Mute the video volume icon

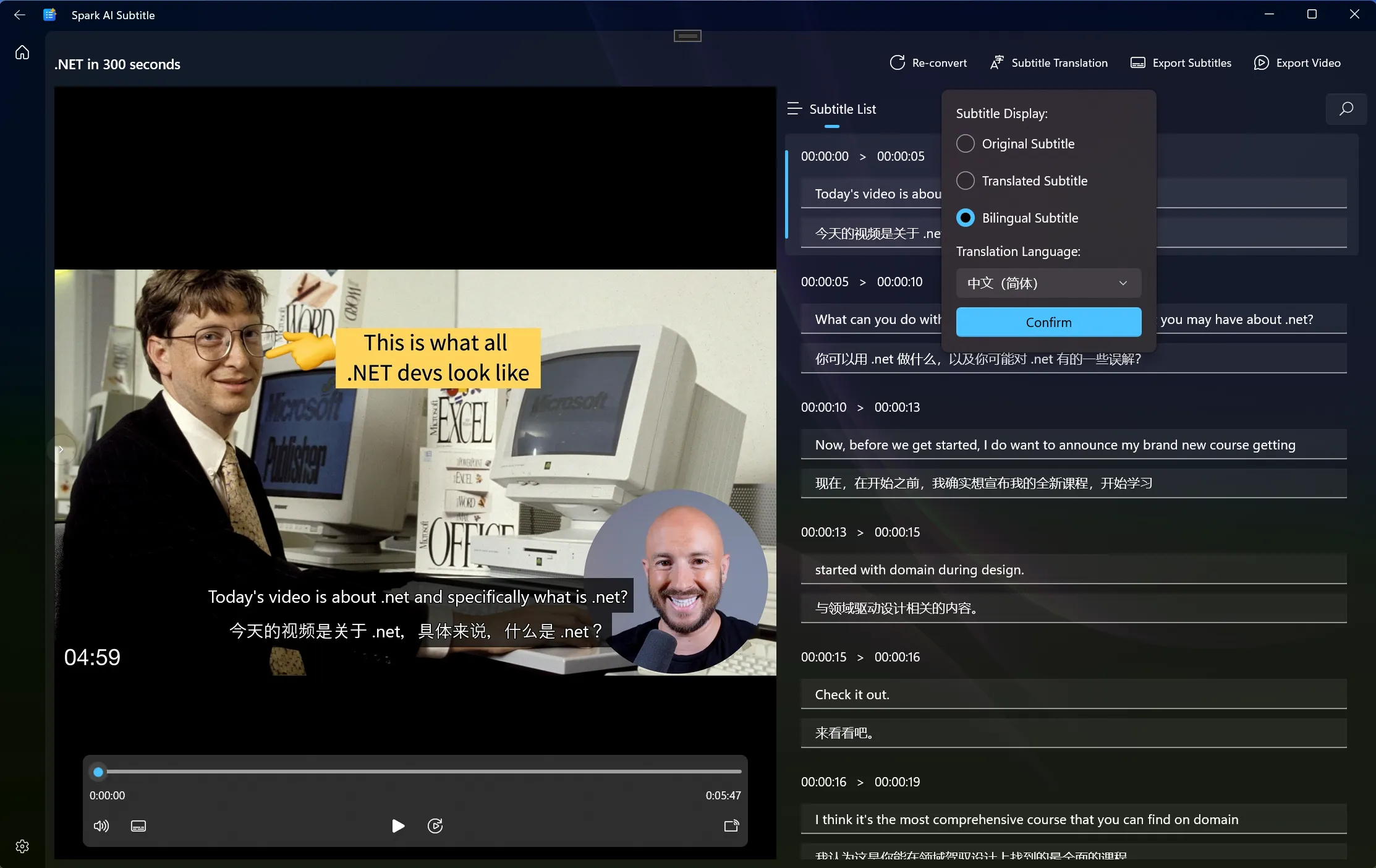tap(101, 826)
